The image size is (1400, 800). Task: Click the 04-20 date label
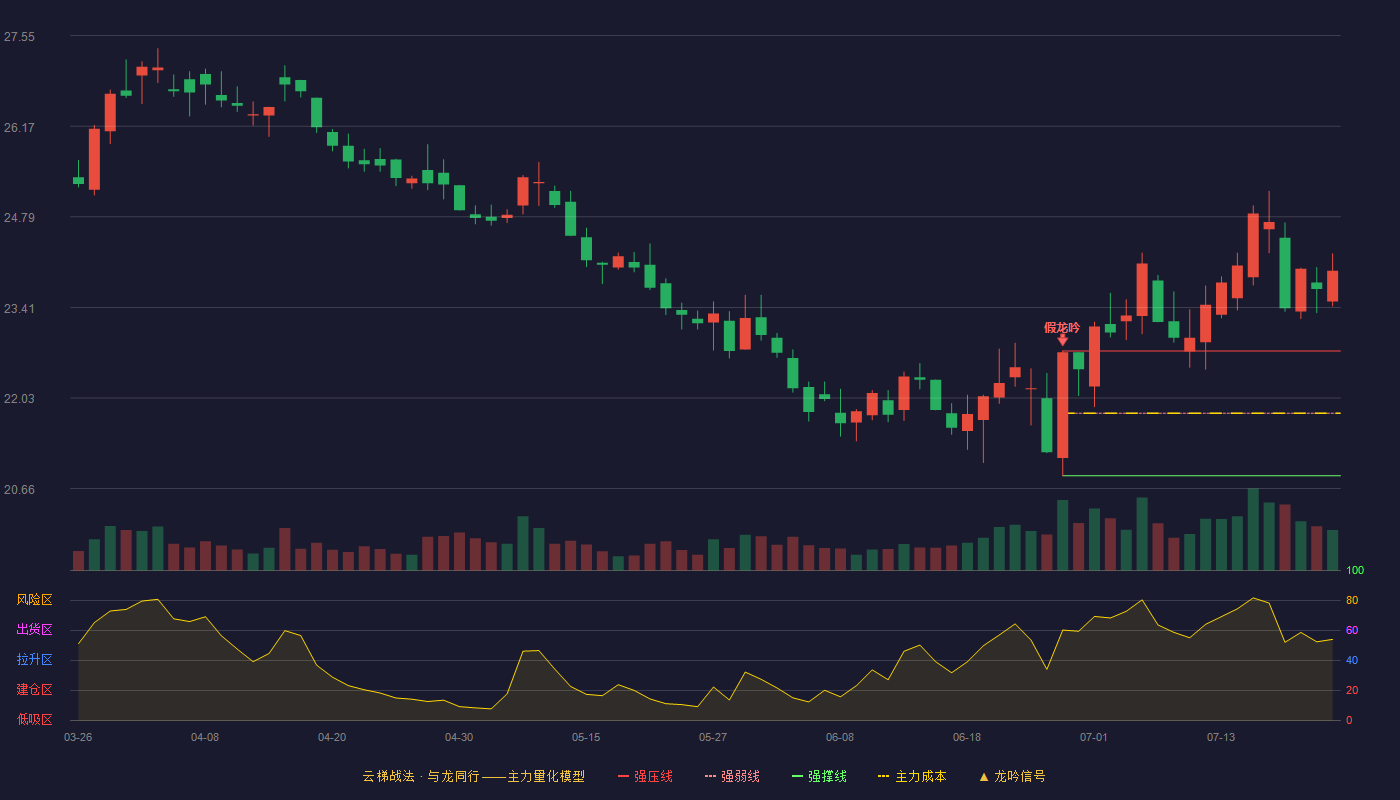332,737
